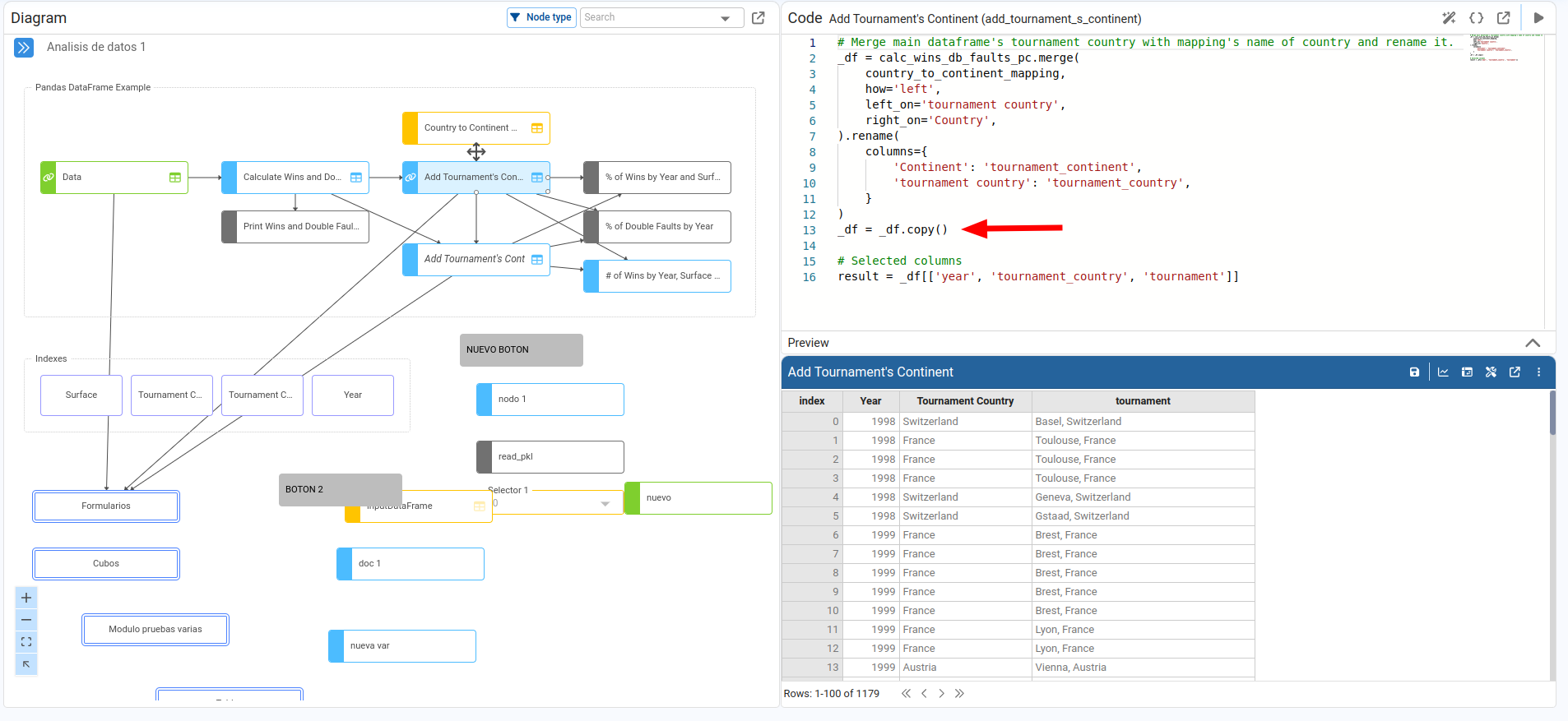Expand the sidebar with double-chevron button
The image size is (1568, 721).
click(24, 48)
